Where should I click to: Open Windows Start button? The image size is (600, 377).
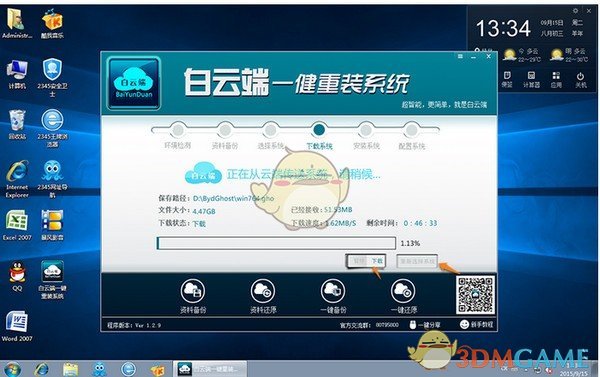[x=12, y=369]
